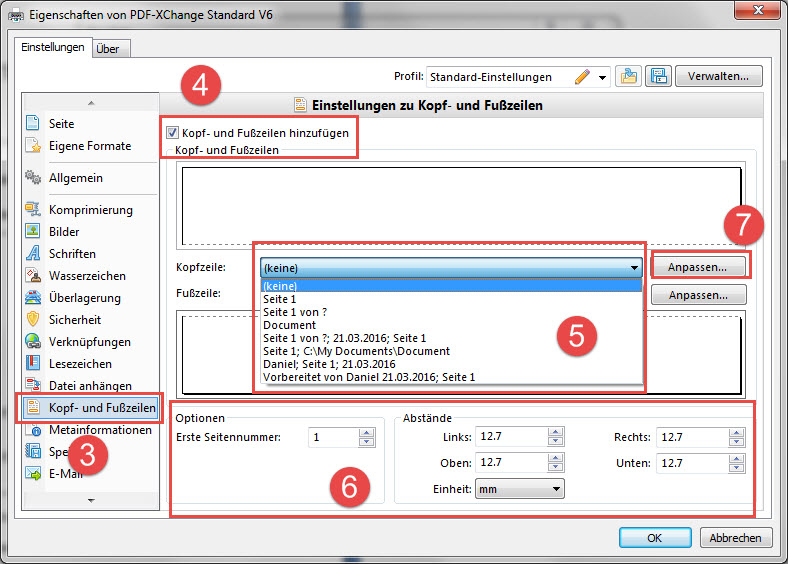Open the Wasserzeichen settings category
Image resolution: width=788 pixels, height=564 pixels.
[87, 276]
